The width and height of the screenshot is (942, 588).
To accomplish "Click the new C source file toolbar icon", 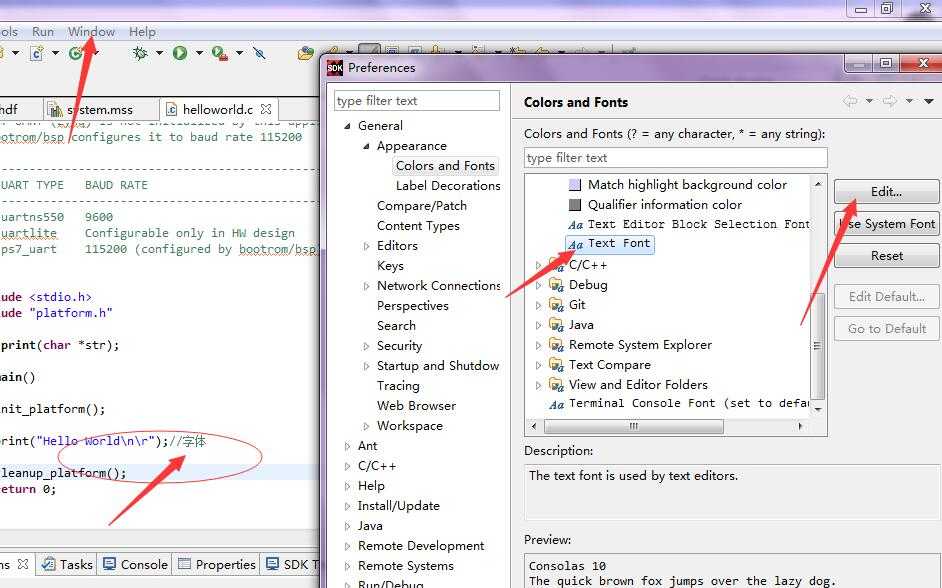I will (x=37, y=53).
